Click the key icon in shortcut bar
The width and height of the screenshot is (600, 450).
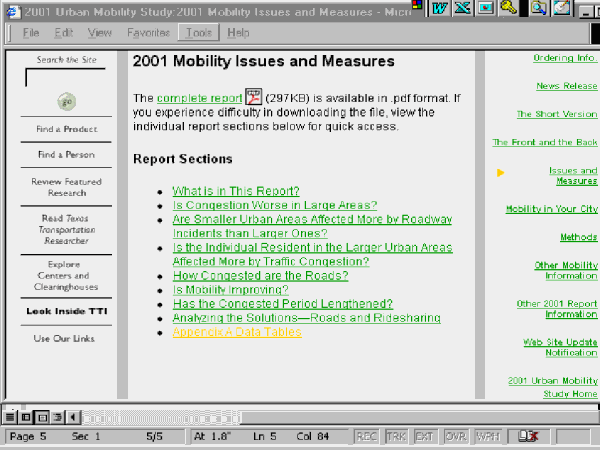pyautogui.click(x=507, y=9)
